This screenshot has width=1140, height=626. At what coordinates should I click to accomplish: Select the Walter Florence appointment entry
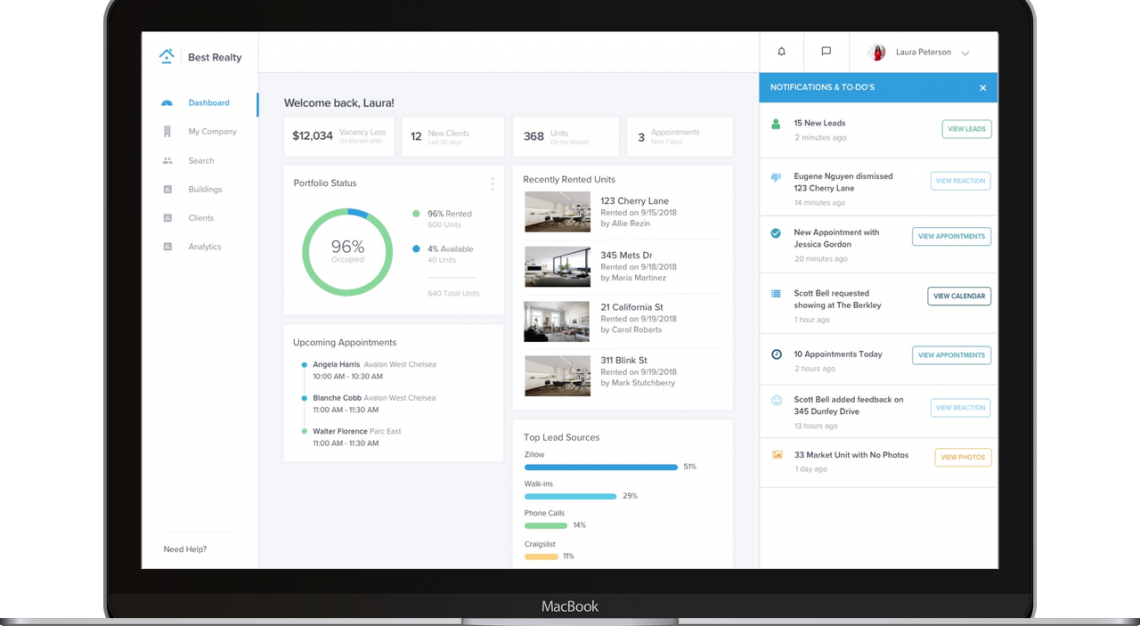point(357,437)
